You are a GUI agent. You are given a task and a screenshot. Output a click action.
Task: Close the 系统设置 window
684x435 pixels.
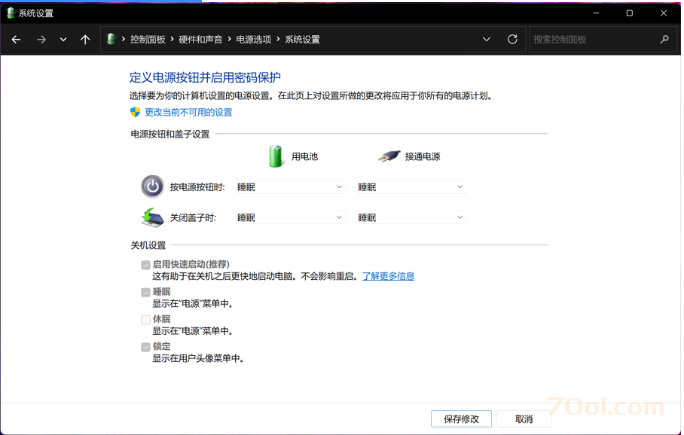click(x=663, y=13)
